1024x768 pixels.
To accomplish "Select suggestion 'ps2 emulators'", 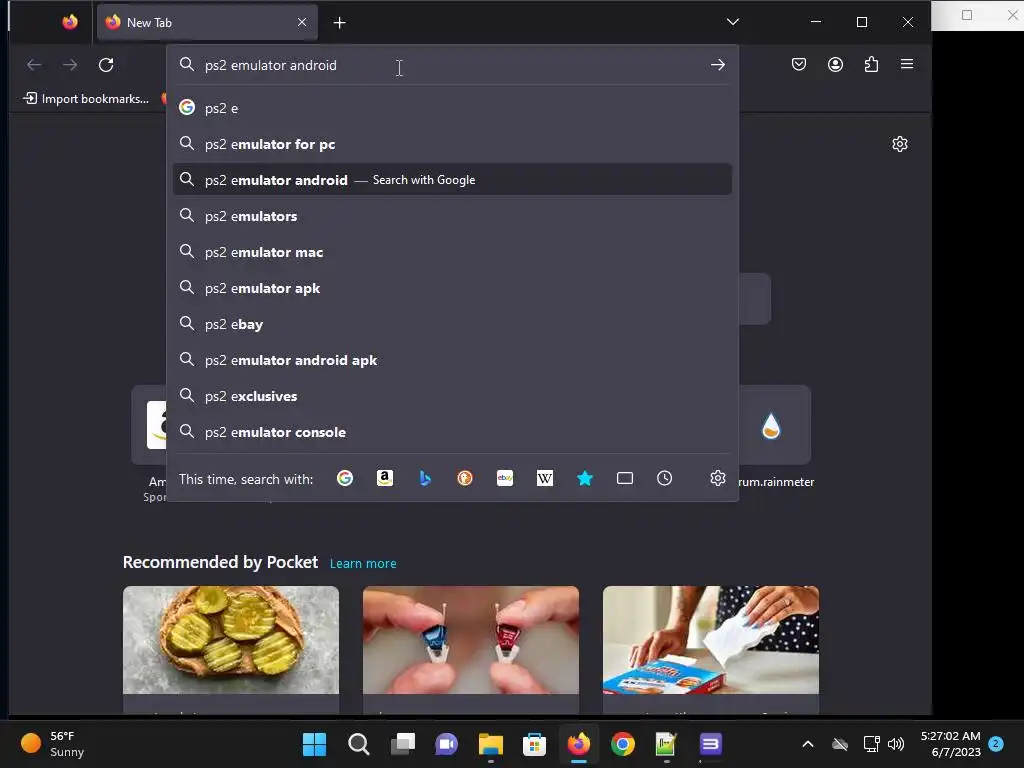I will [x=452, y=216].
